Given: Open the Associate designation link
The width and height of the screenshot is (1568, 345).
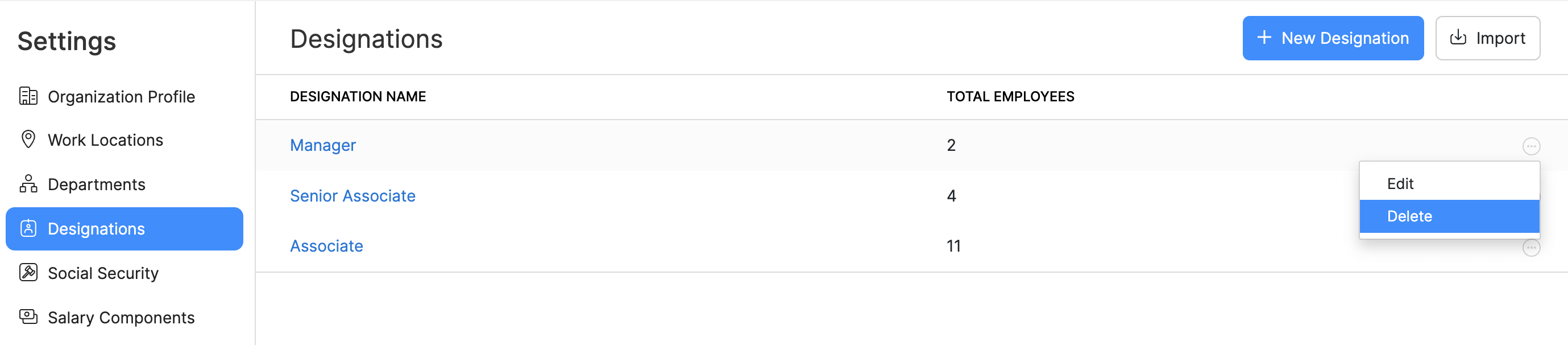Looking at the screenshot, I should point(326,247).
